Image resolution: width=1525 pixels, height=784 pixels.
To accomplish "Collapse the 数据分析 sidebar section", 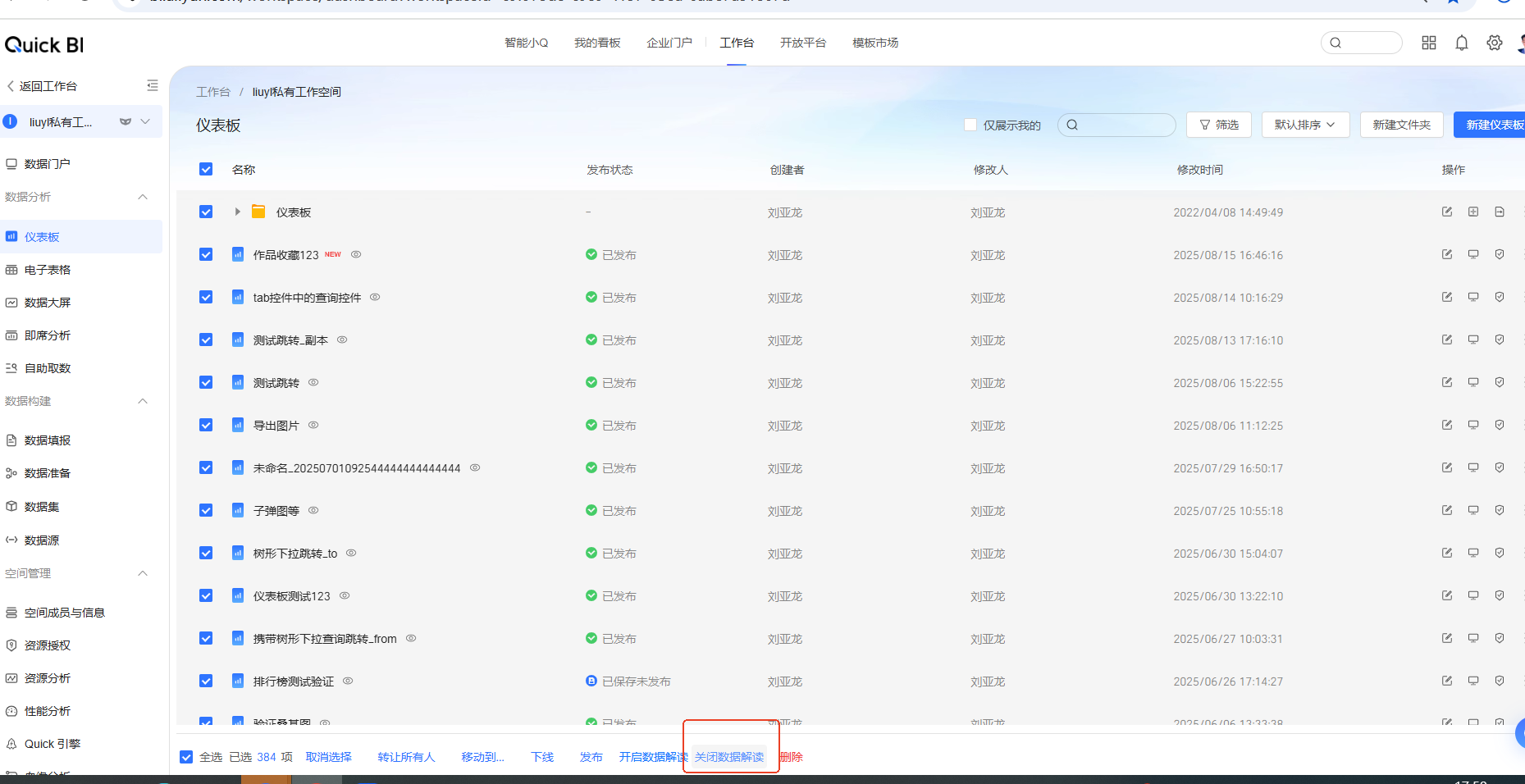I will [143, 197].
